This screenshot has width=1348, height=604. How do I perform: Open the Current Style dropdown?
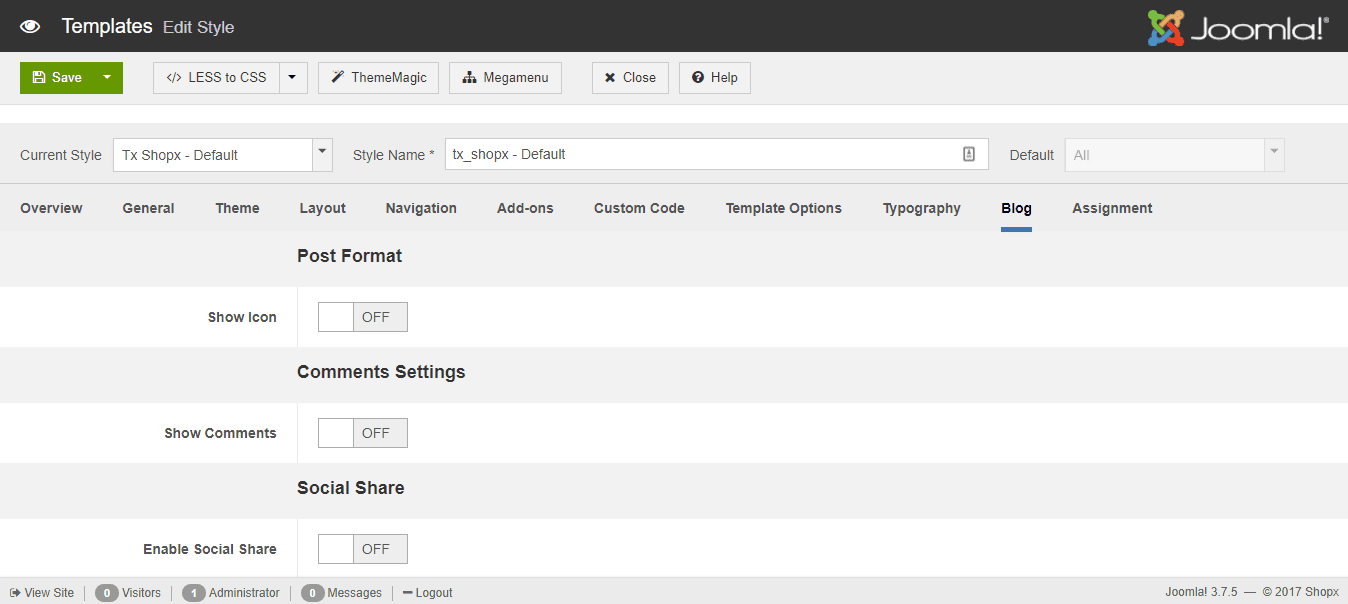click(321, 154)
